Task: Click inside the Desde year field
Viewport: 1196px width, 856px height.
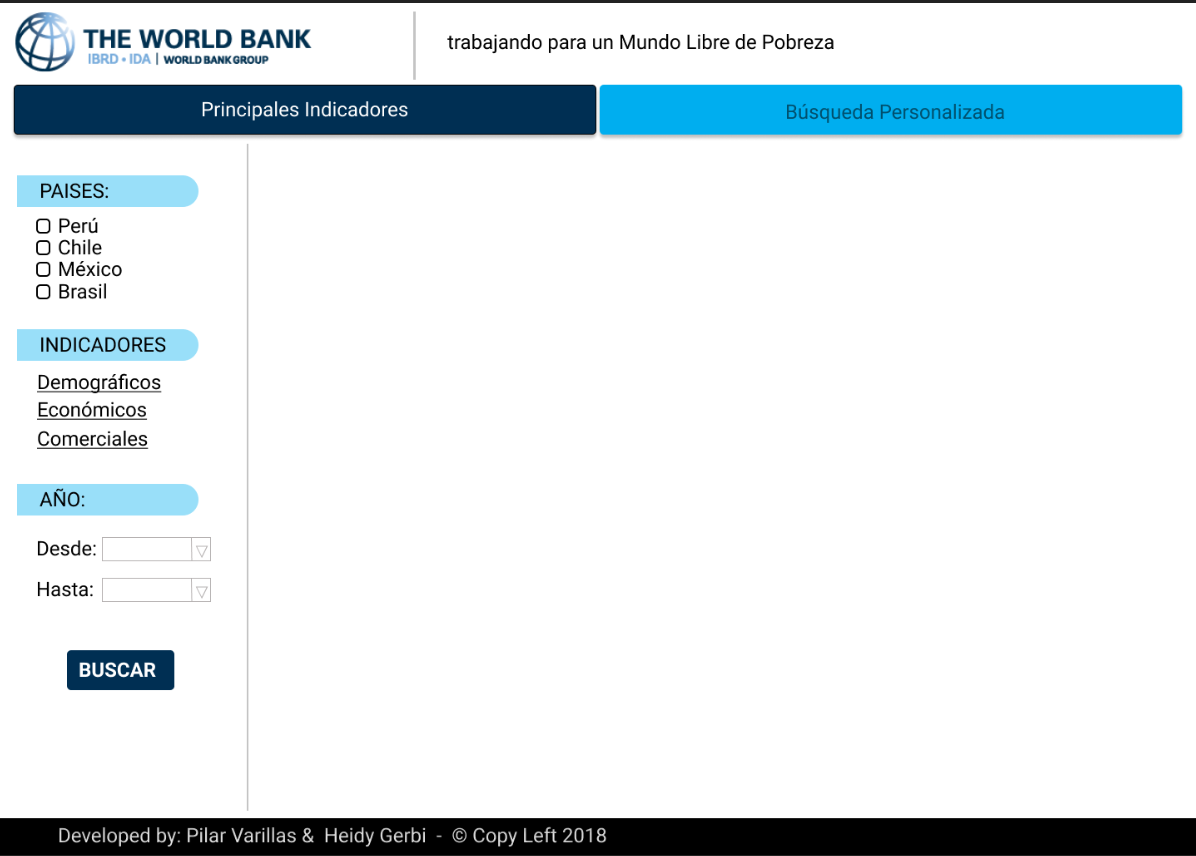Action: click(147, 549)
